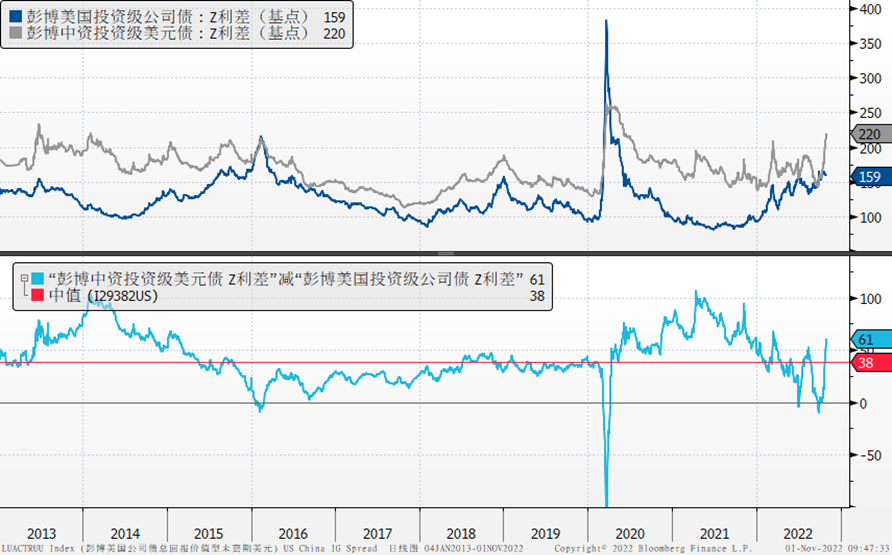This screenshot has width=892, height=555.
Task: Collapse the lower legend tree expander box
Action: click(24, 279)
